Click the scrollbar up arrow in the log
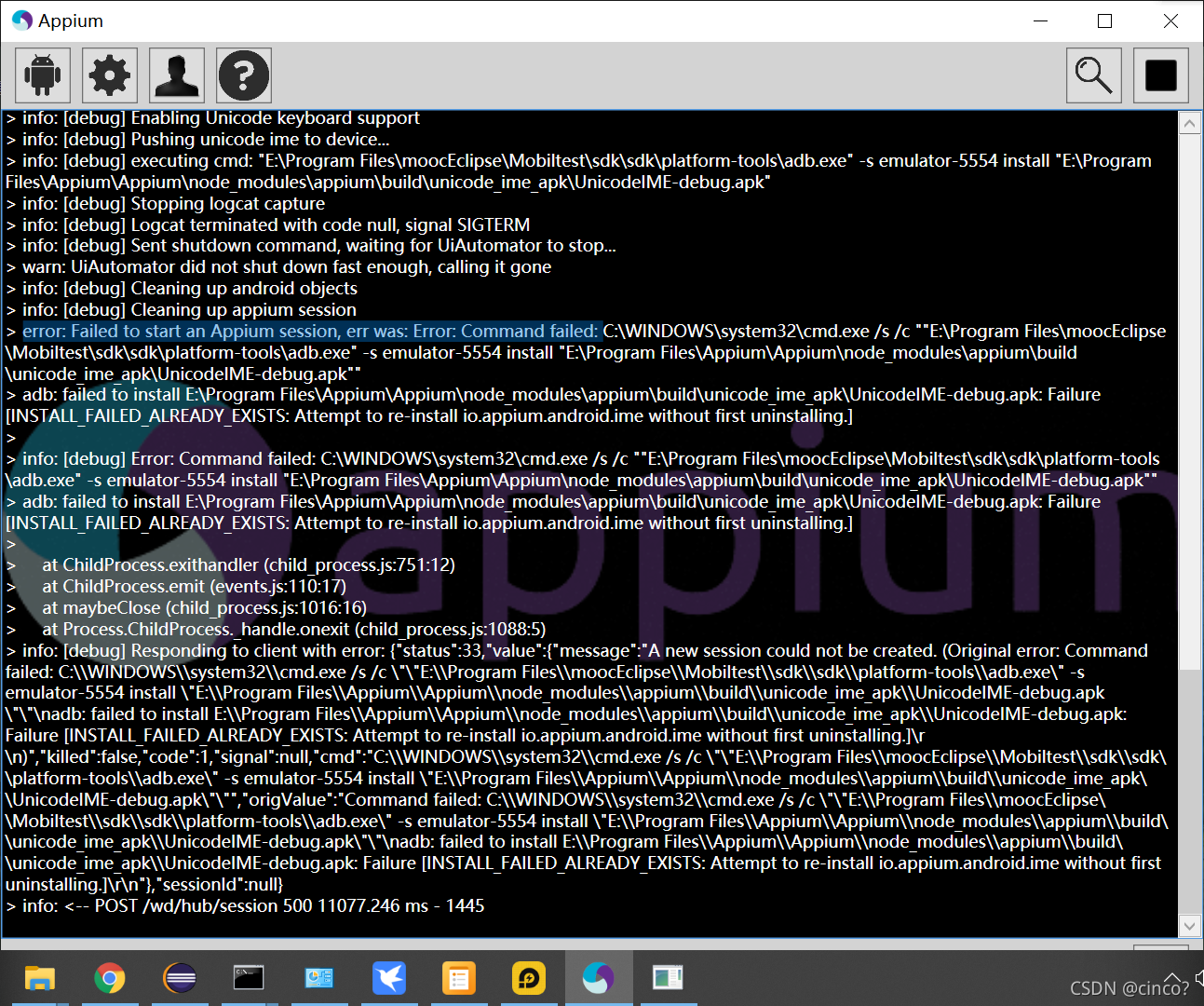 click(x=1189, y=123)
